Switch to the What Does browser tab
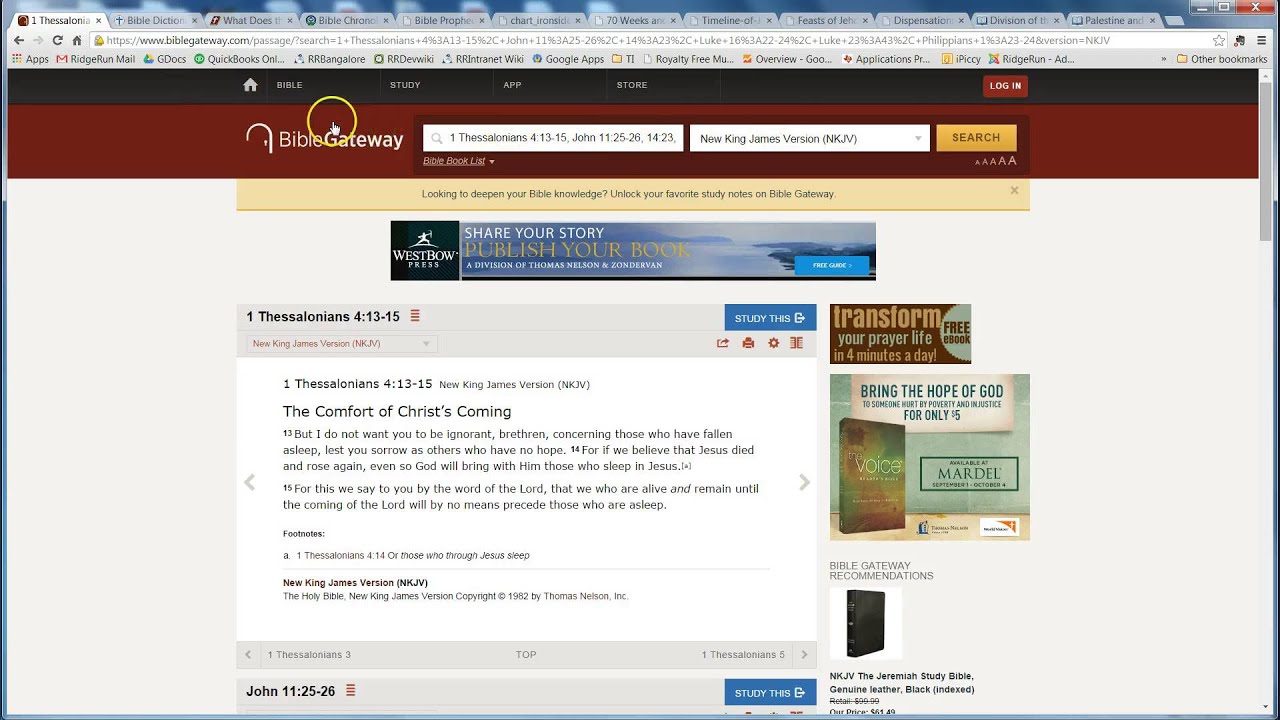The image size is (1280, 720). (x=250, y=20)
